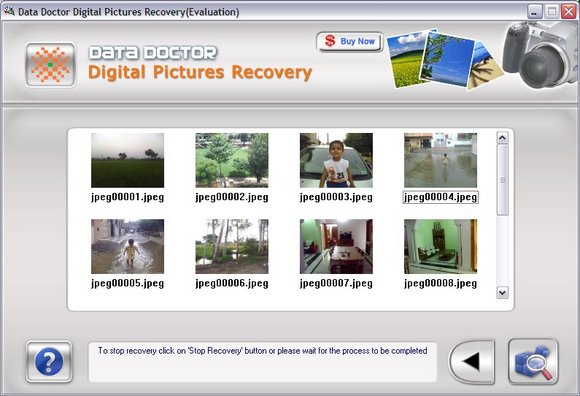Screen dimensions: 580x396
Task: Click the blue question mark help icon
Action: tap(49, 362)
